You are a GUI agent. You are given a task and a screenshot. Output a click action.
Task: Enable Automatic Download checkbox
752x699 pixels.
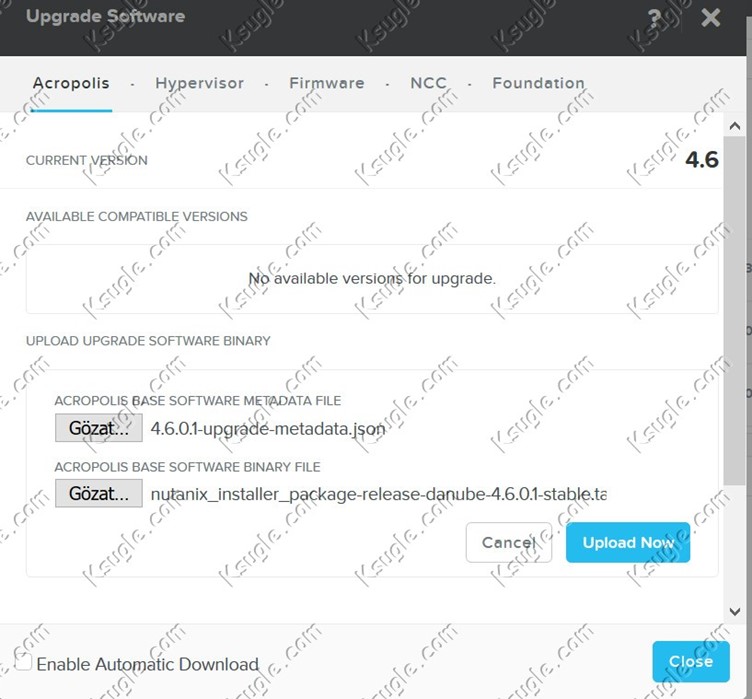click(23, 662)
